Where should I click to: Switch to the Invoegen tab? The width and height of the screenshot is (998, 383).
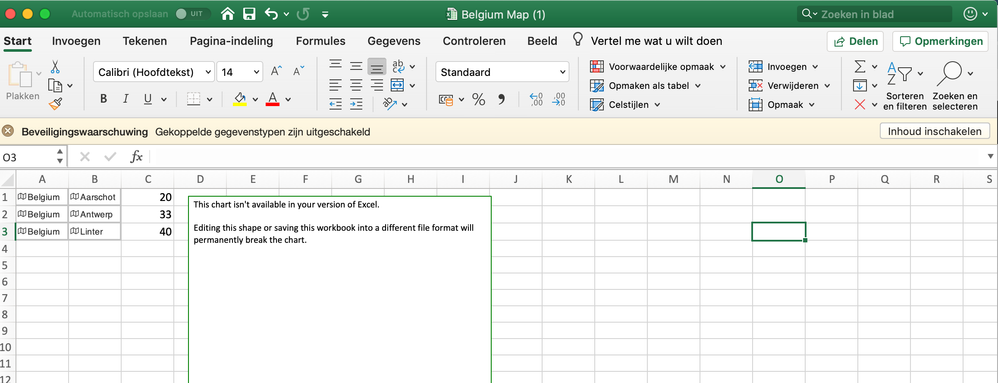pos(76,41)
